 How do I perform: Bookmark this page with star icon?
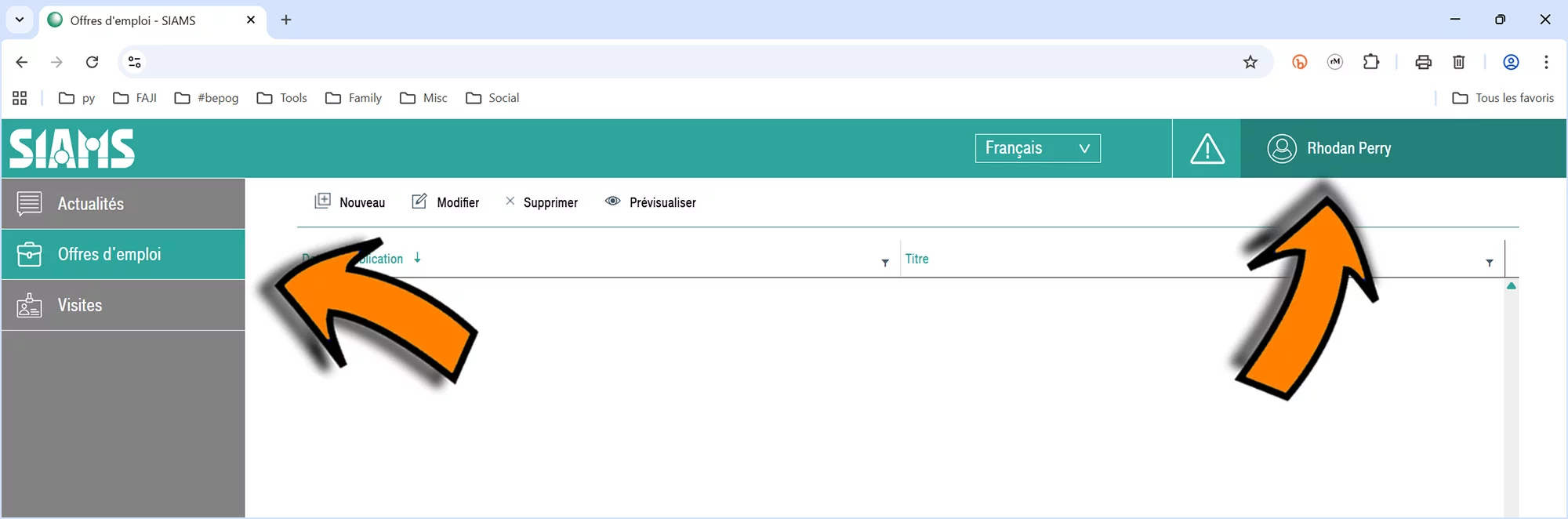coord(1250,62)
